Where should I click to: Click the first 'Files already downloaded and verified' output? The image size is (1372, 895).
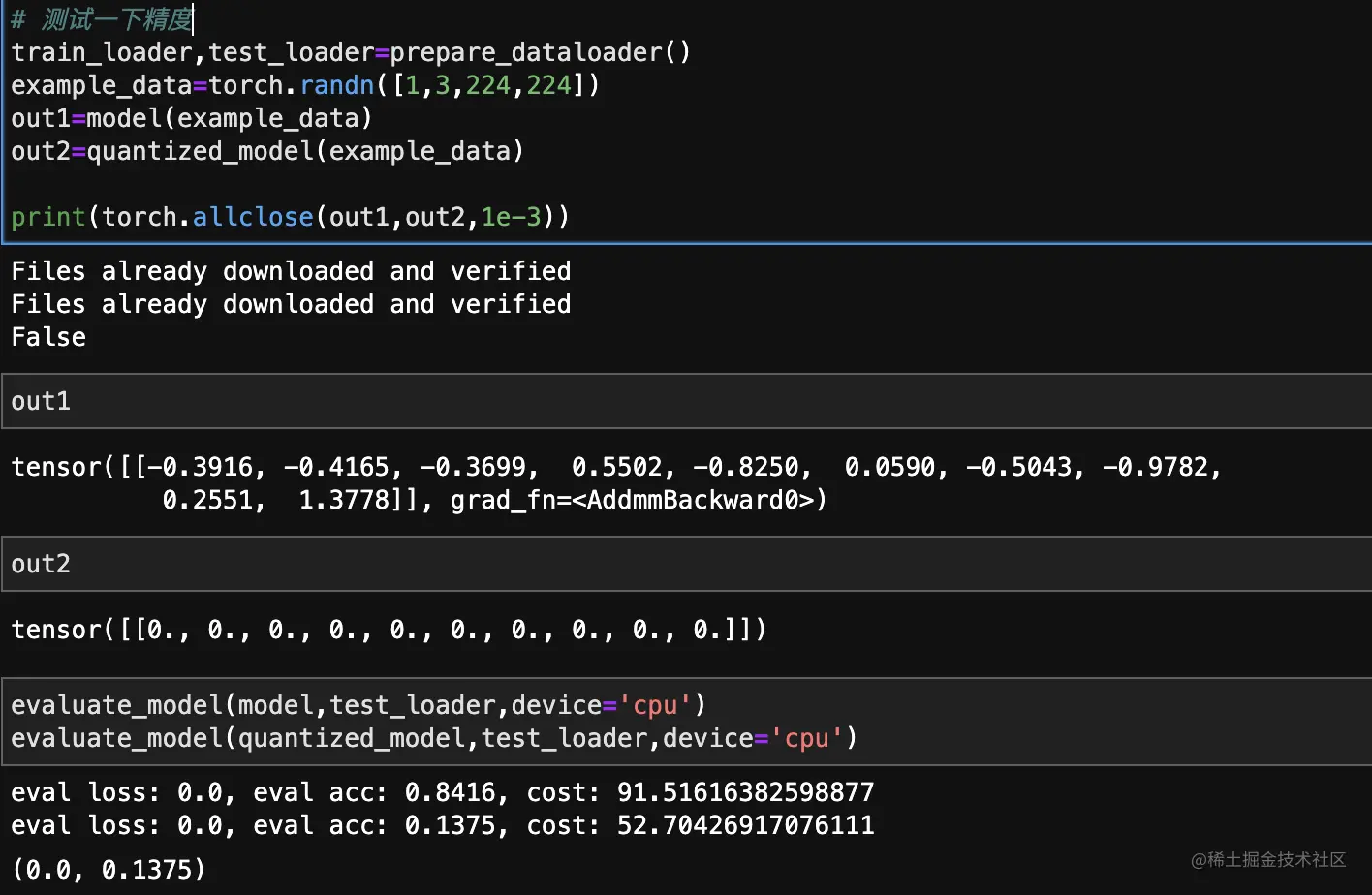pyautogui.click(x=291, y=271)
